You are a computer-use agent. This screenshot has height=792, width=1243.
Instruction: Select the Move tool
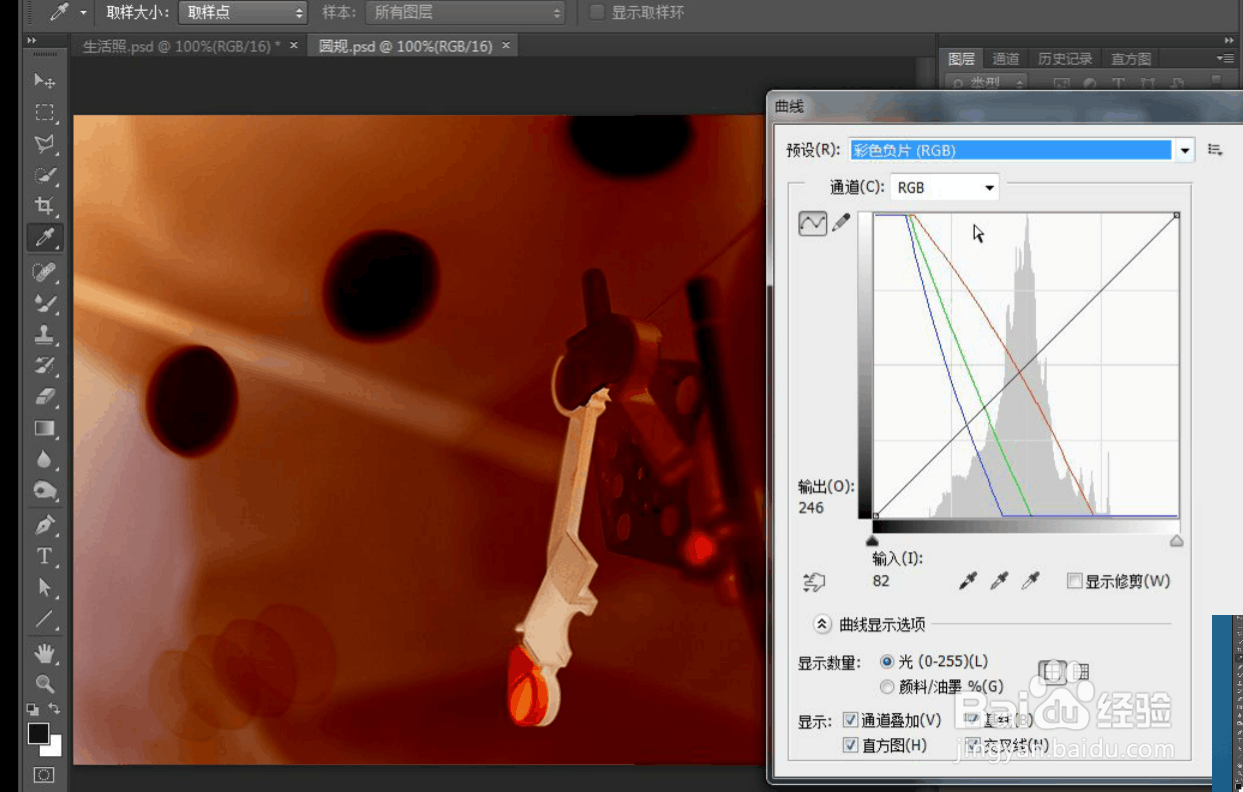point(44,80)
